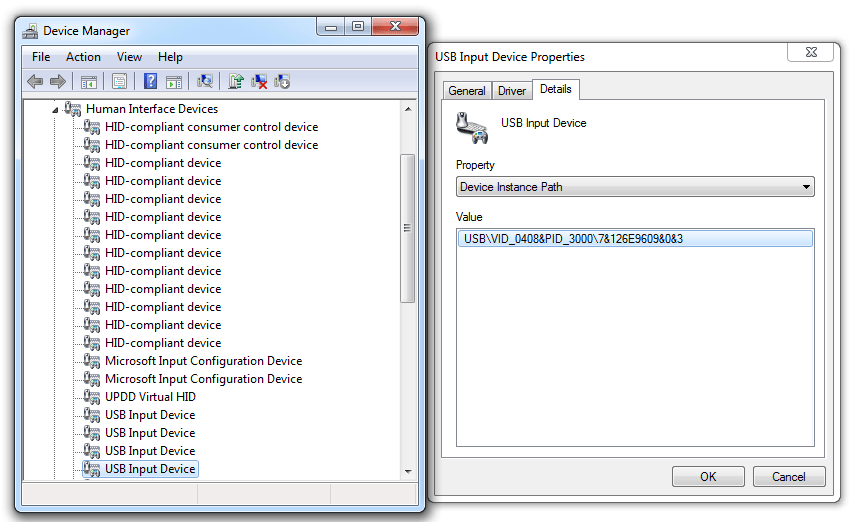Open the Property dropdown showing Device Instance Path
Viewport: 852px width, 525px height.
coord(635,187)
